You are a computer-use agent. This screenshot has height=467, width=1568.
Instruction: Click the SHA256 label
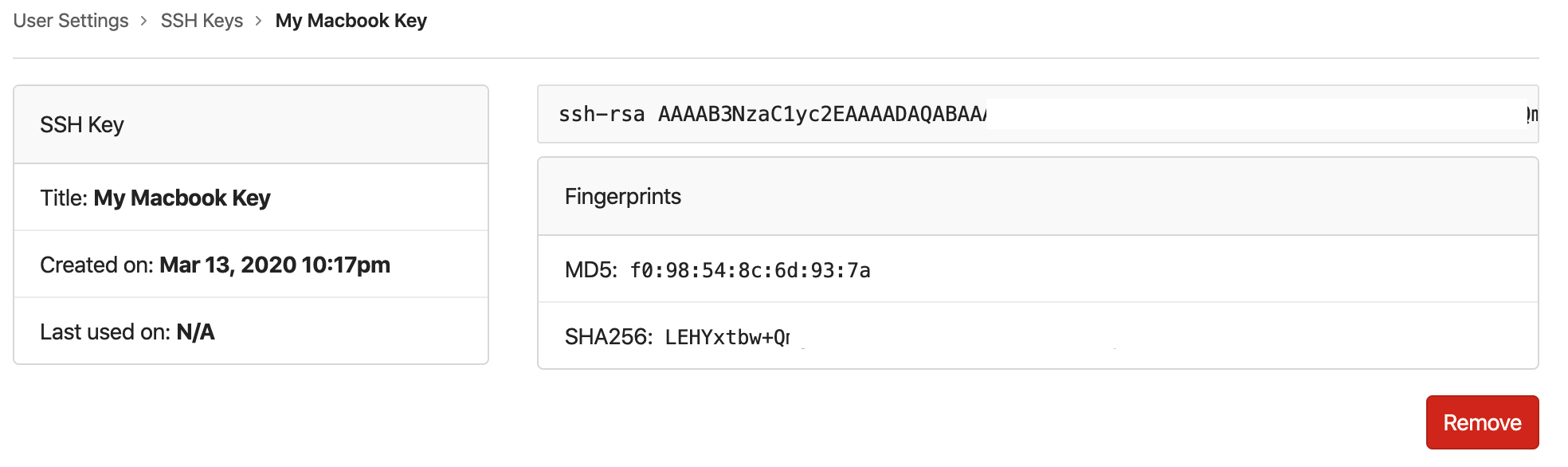(x=608, y=337)
